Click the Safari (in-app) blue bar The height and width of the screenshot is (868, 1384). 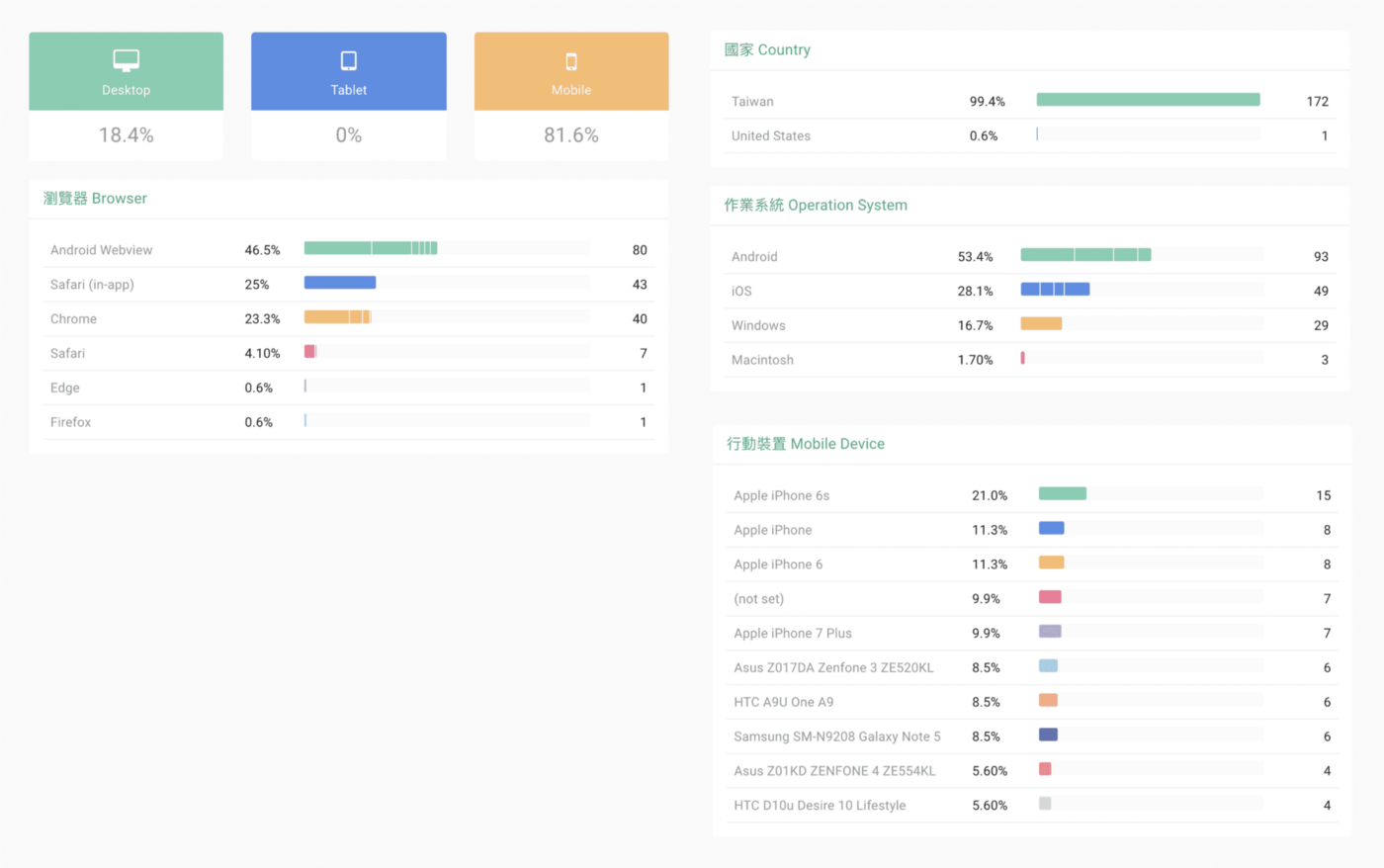[x=340, y=283]
